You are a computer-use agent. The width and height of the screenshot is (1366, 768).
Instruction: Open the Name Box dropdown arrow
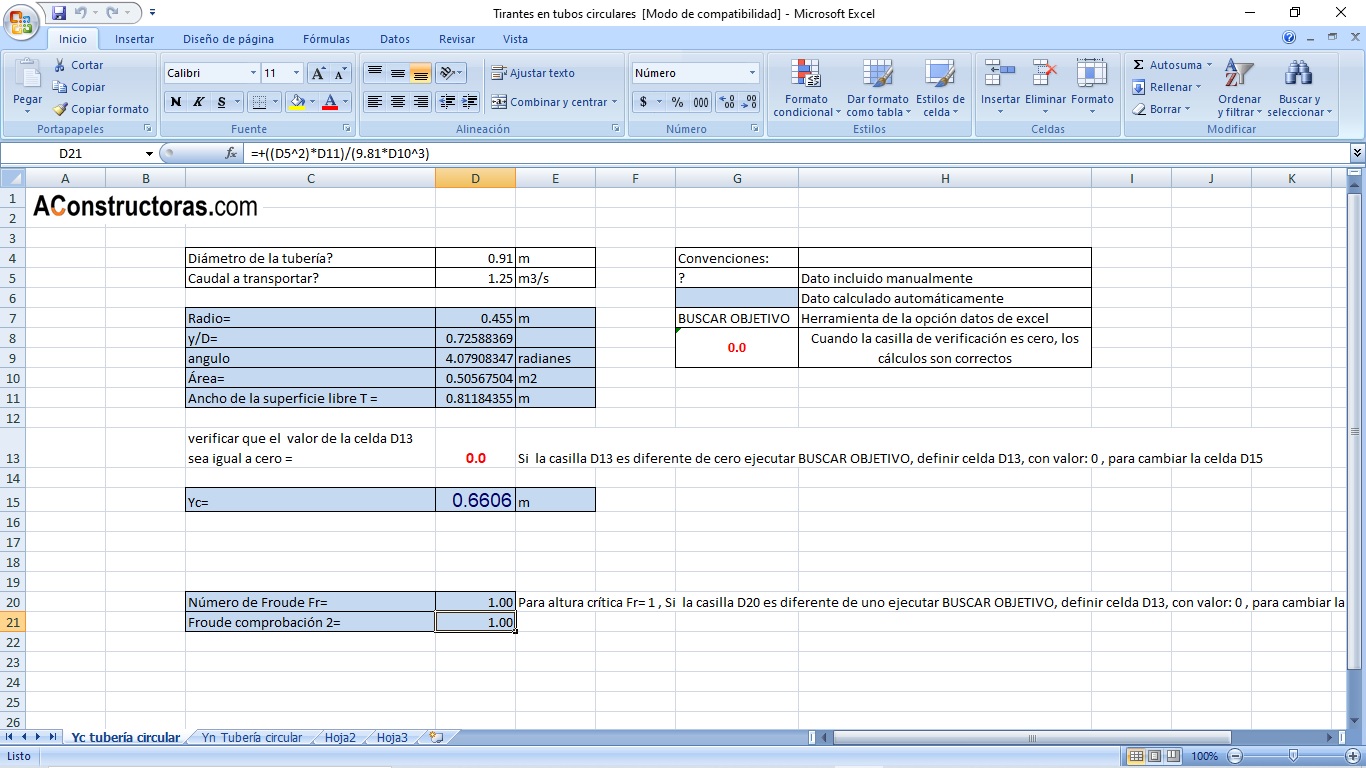150,154
